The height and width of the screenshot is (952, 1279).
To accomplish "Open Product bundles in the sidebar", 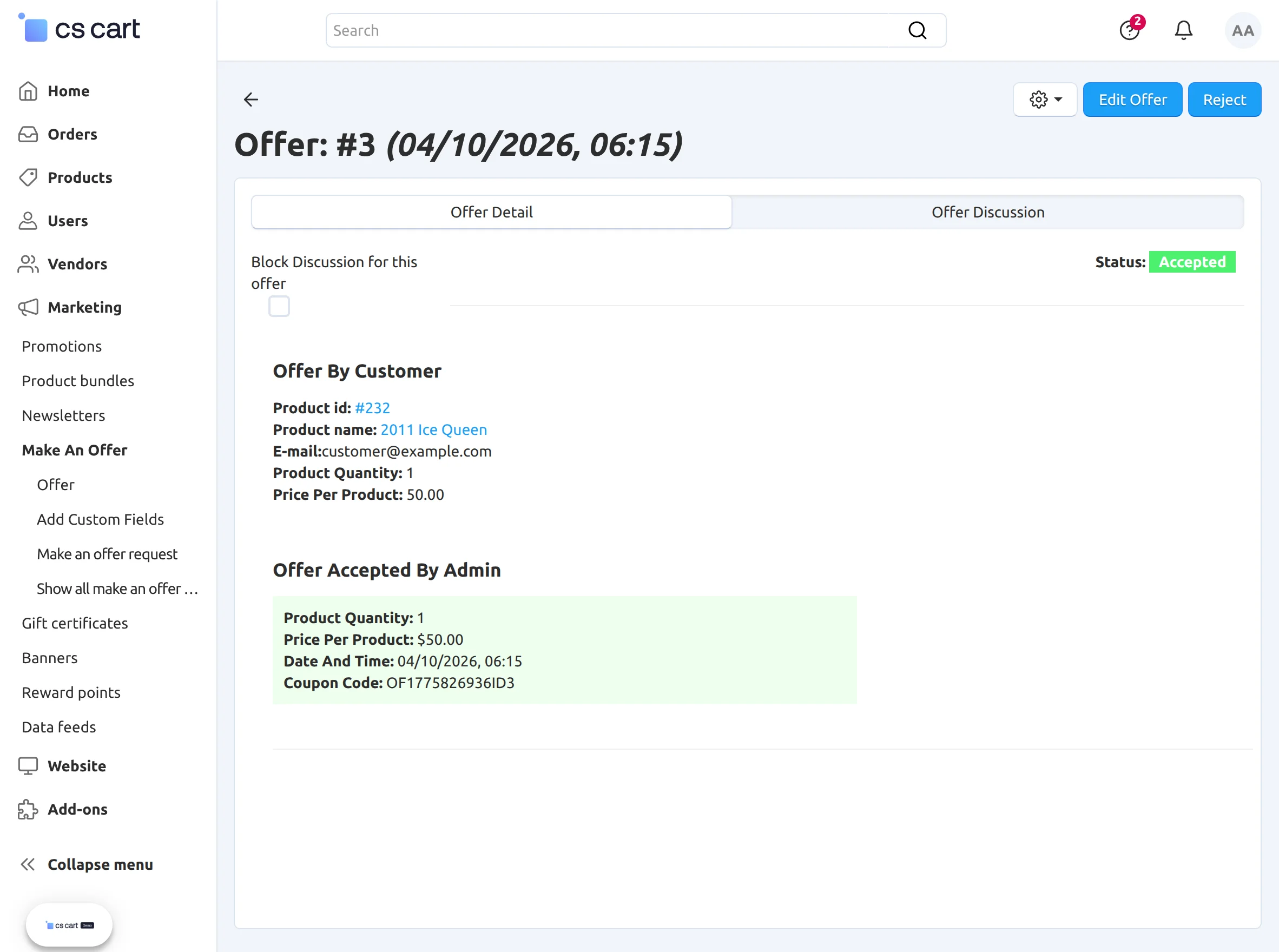I will 78,381.
